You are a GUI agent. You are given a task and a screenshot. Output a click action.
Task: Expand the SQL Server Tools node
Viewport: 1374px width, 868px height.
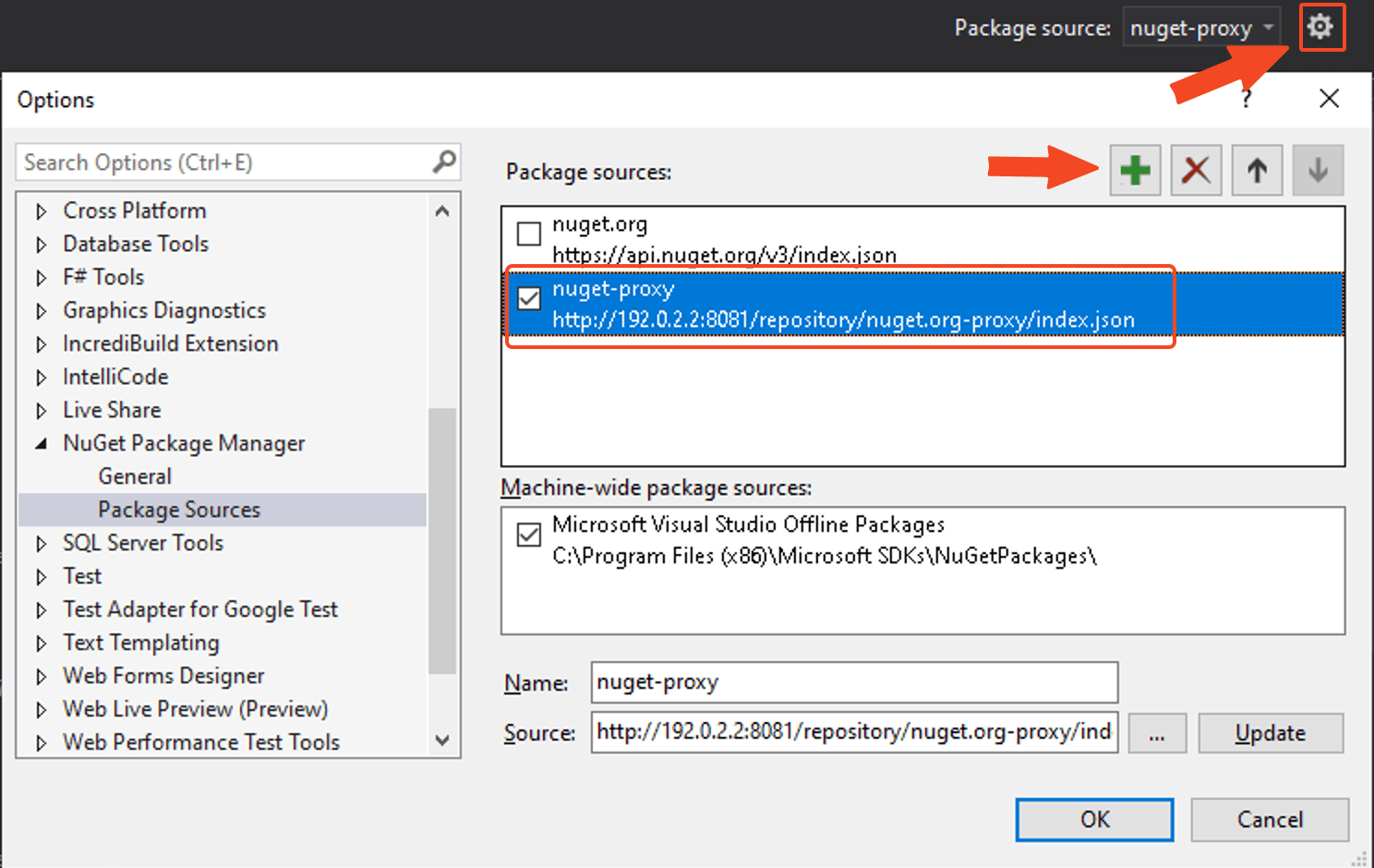[x=41, y=544]
